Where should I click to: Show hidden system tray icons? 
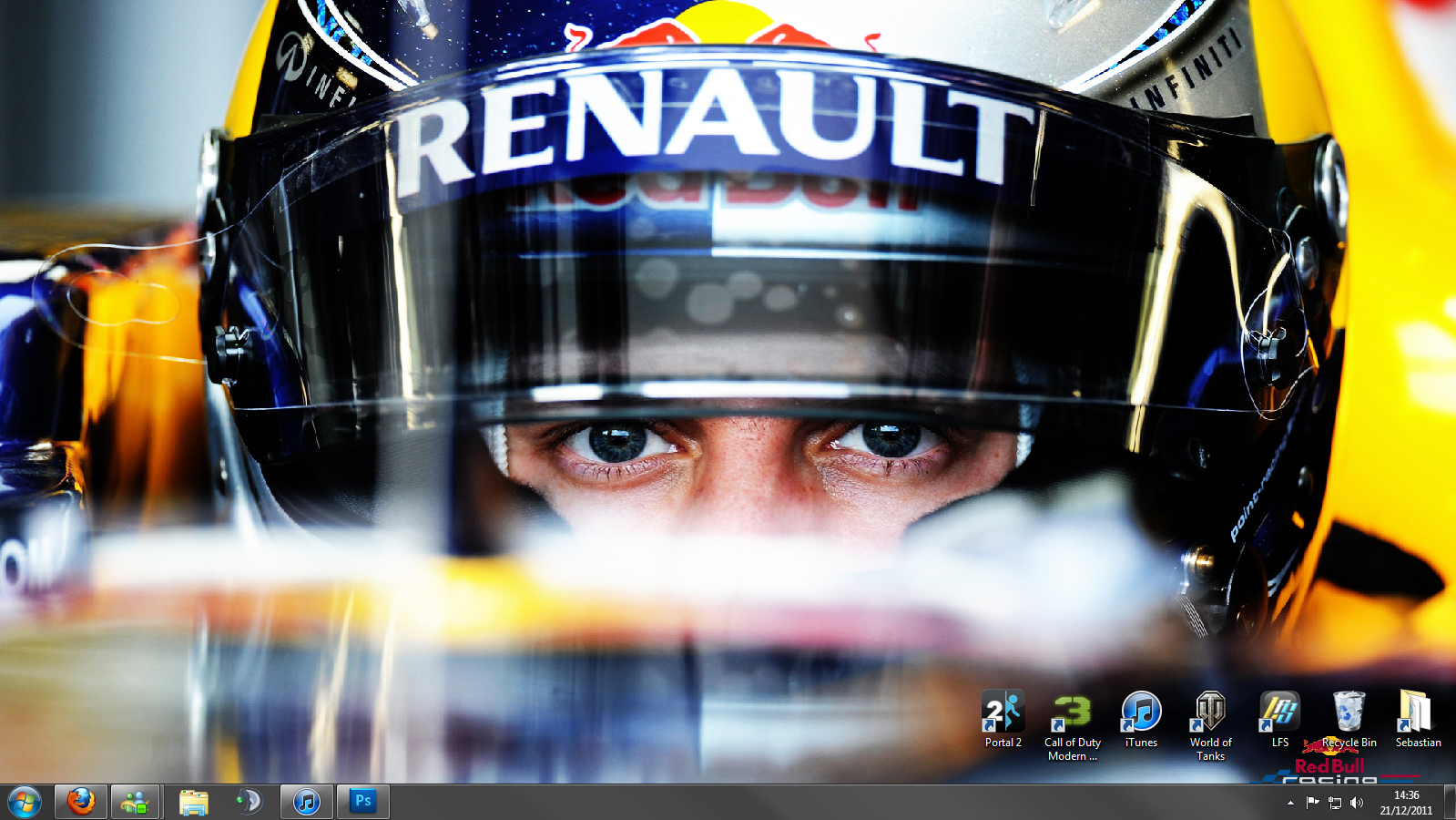click(1290, 803)
